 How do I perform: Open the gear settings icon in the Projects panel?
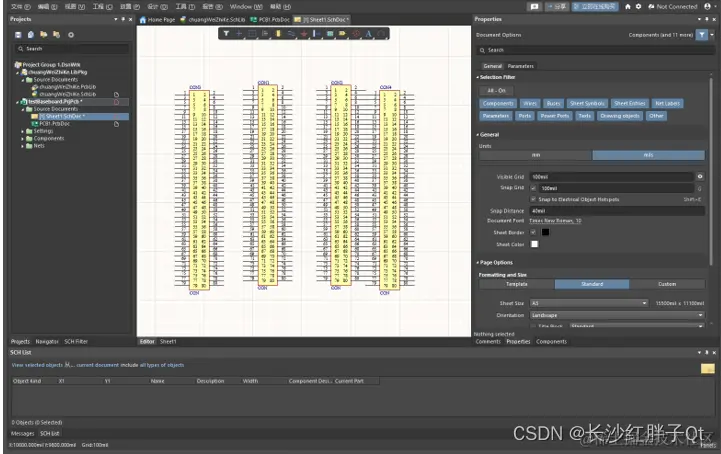pyautogui.click(x=71, y=35)
